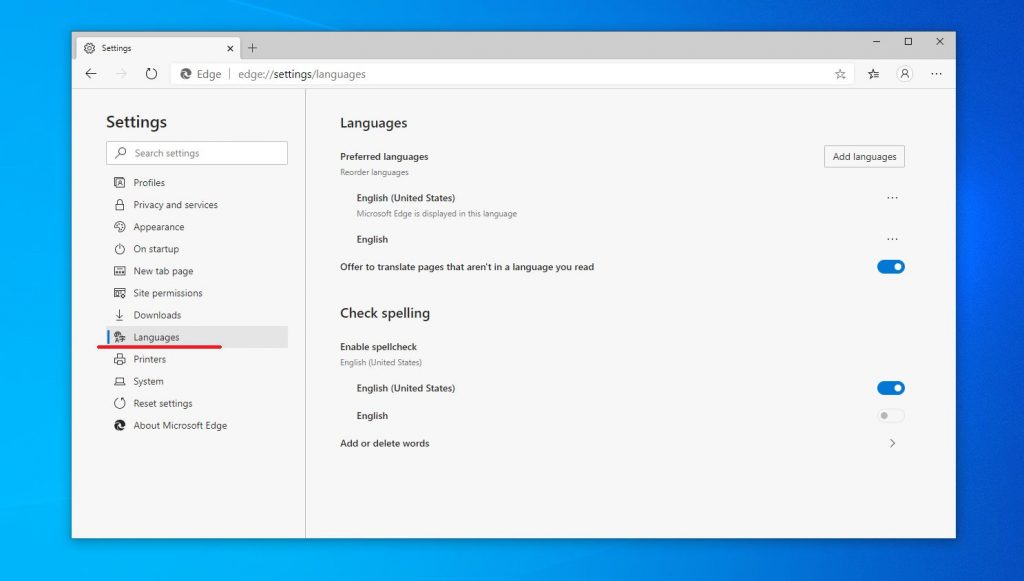Image resolution: width=1024 pixels, height=581 pixels.
Task: Click the settings gear icon on tab
Action: 89,48
